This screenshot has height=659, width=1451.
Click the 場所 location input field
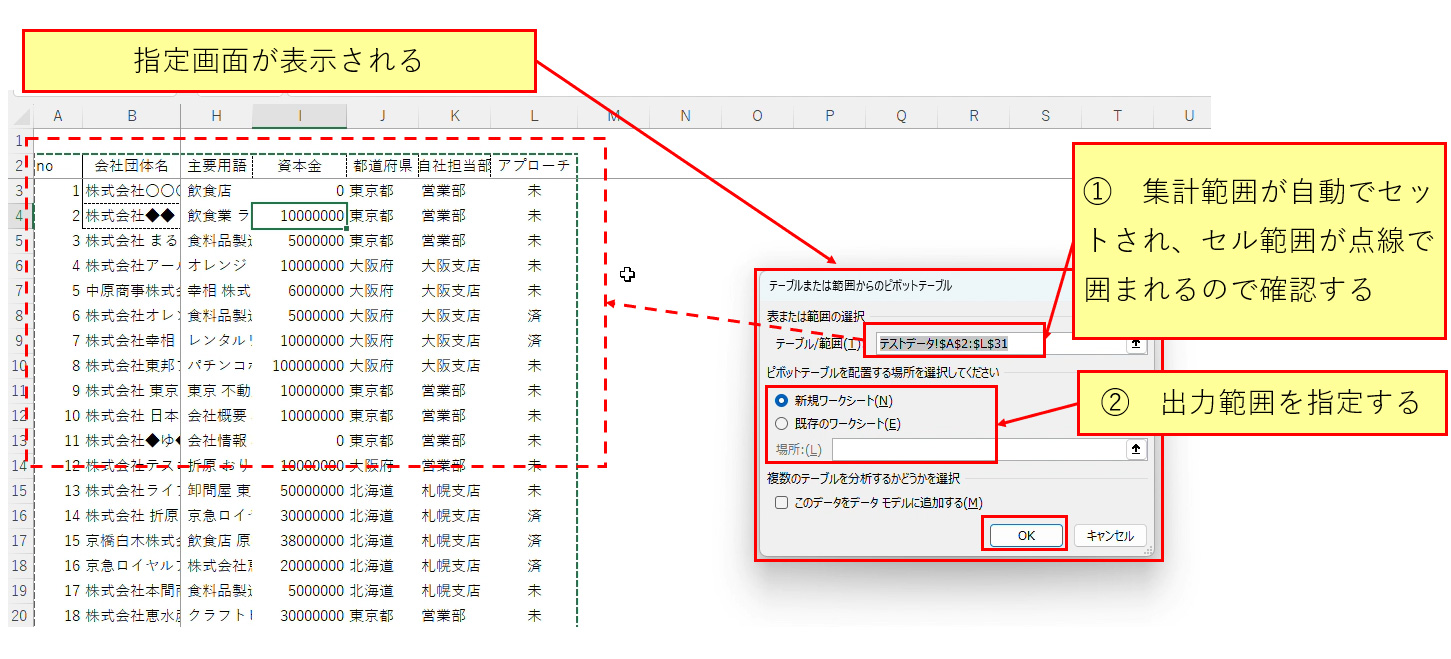pyautogui.click(x=978, y=450)
